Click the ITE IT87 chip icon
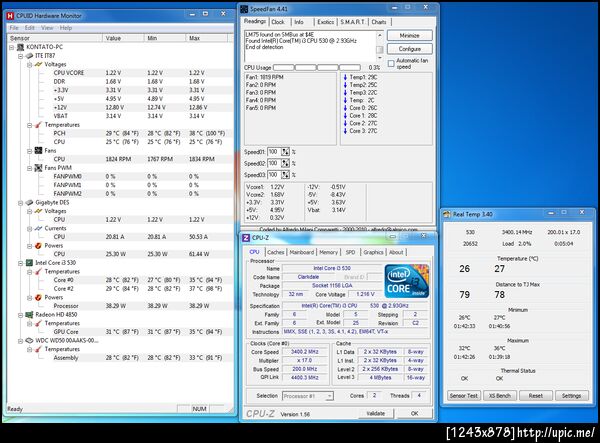The image size is (600, 443). (29, 56)
